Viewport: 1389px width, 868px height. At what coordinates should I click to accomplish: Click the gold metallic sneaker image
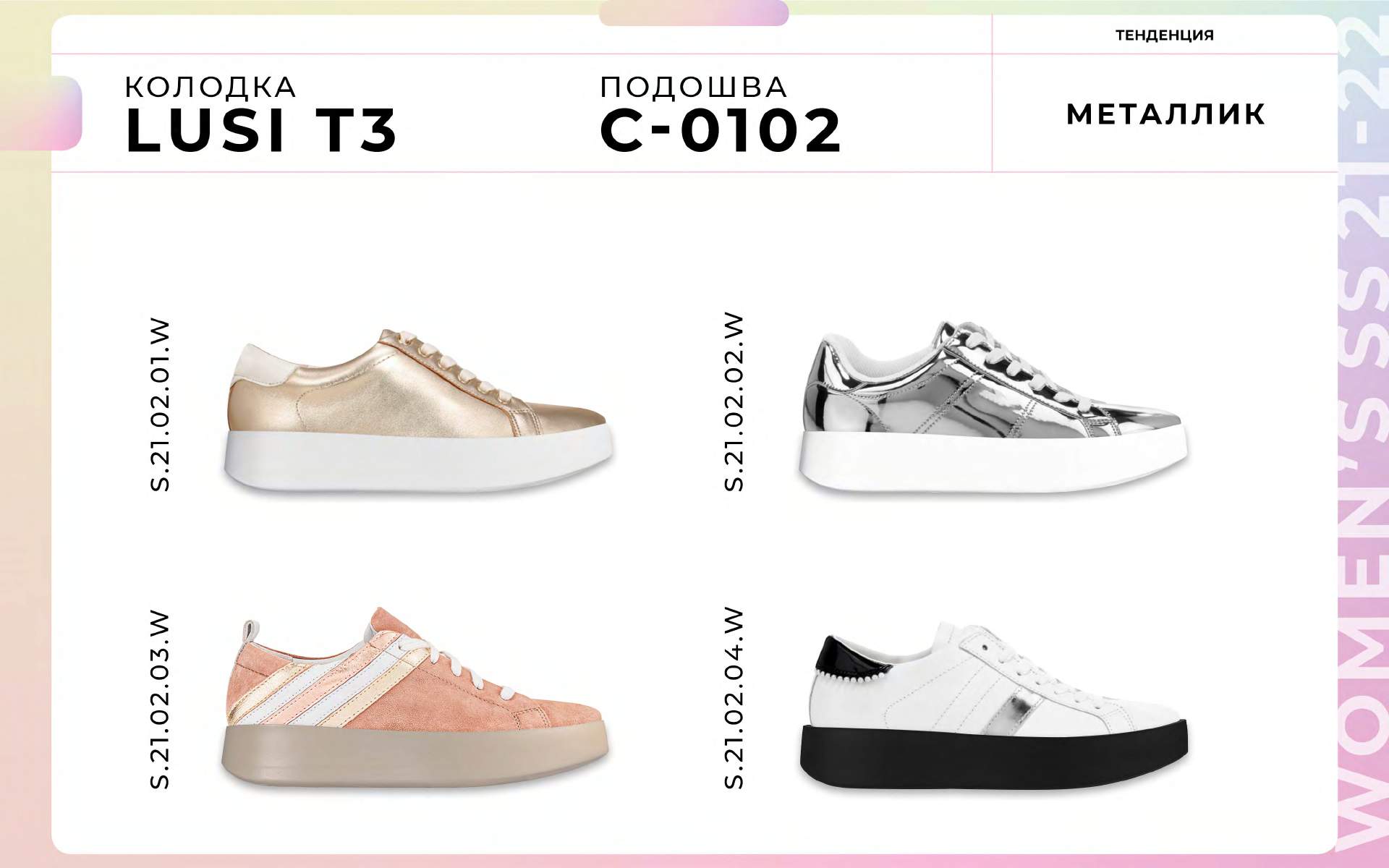click(417, 410)
